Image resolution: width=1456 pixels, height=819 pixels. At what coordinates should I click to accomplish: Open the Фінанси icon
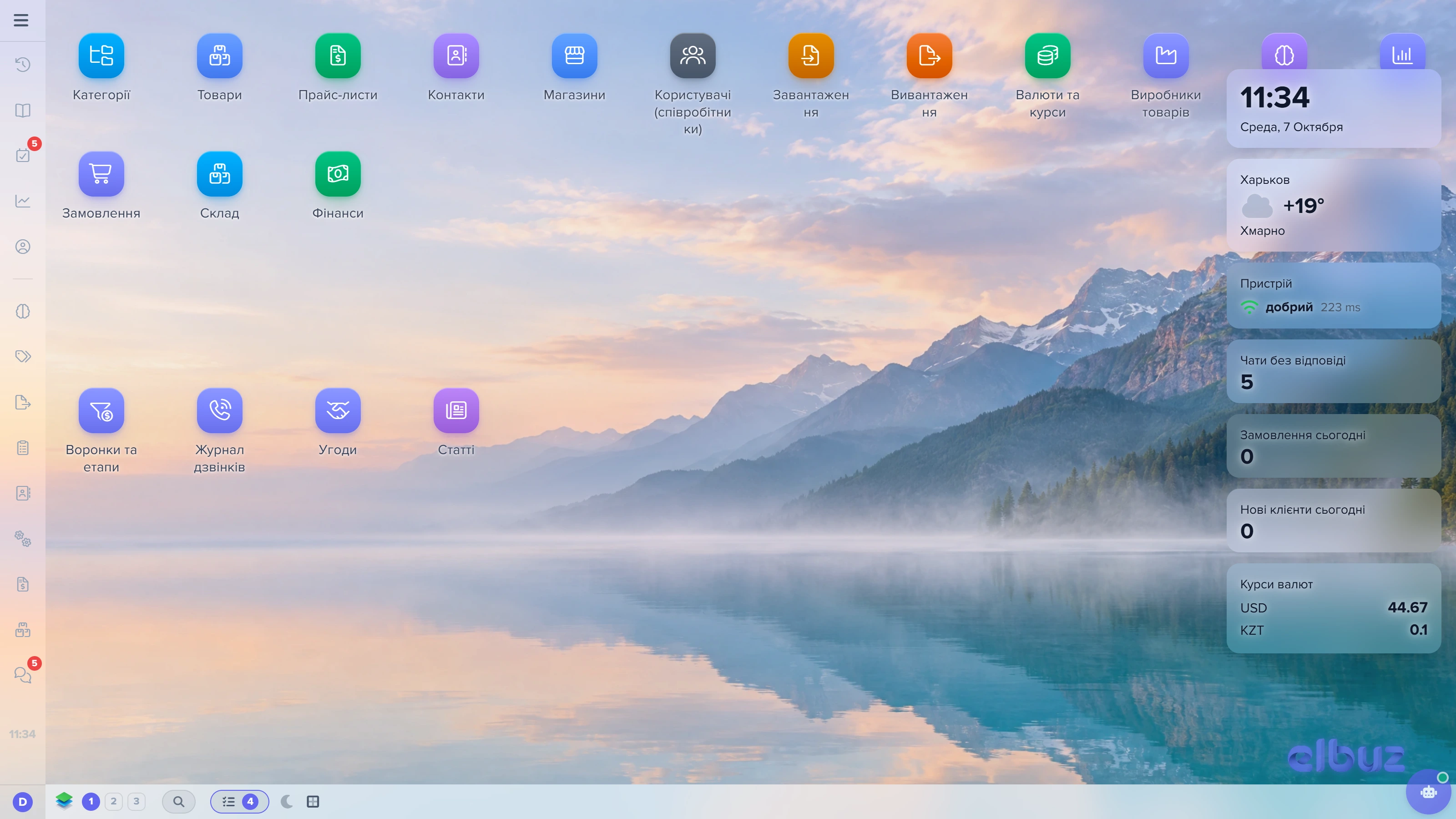(338, 173)
